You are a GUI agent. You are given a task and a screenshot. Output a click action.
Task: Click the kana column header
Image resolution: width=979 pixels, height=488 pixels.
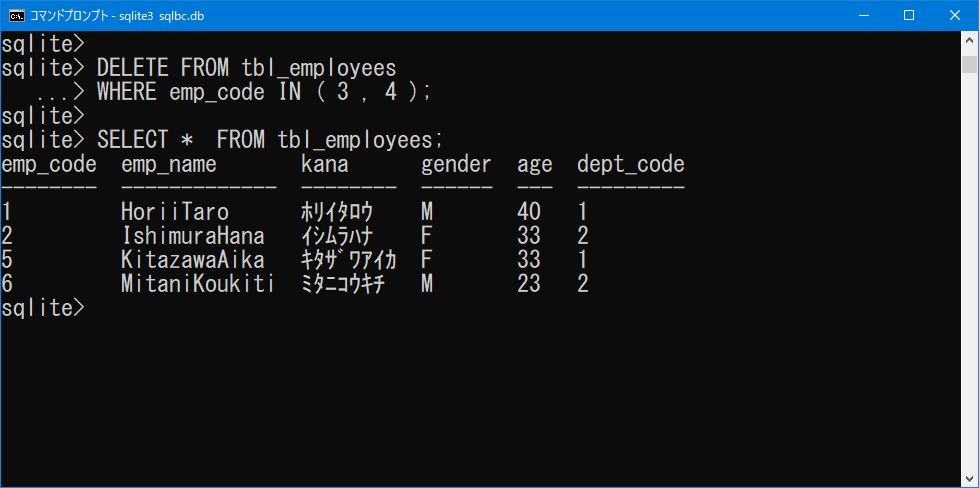tap(325, 165)
